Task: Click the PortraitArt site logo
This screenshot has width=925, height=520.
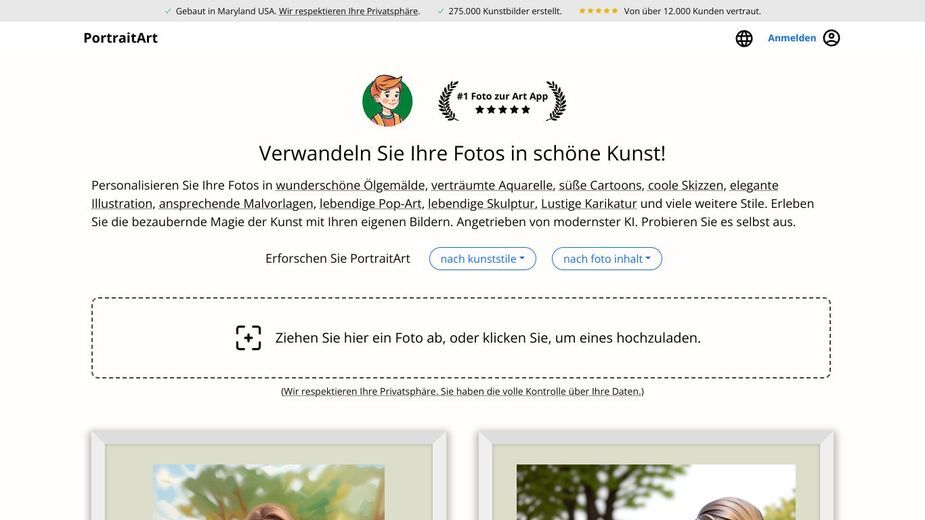Action: click(x=120, y=38)
